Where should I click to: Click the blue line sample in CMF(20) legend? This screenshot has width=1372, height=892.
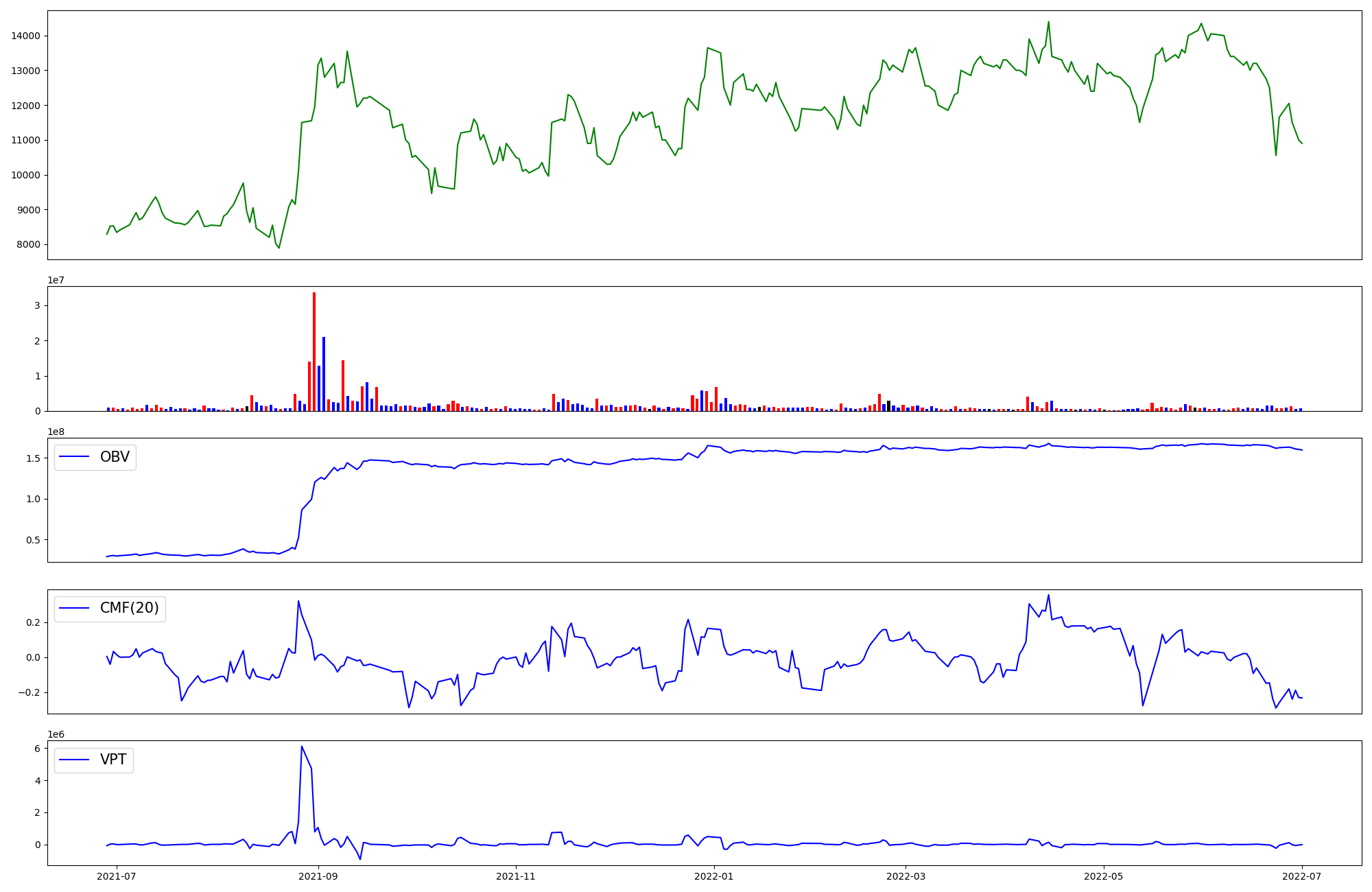click(75, 608)
